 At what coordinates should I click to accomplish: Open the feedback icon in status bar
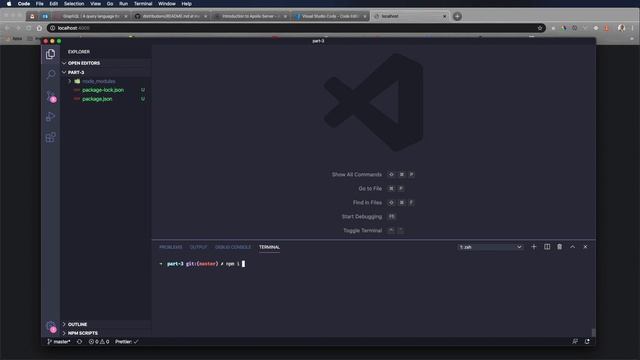pyautogui.click(x=575, y=342)
